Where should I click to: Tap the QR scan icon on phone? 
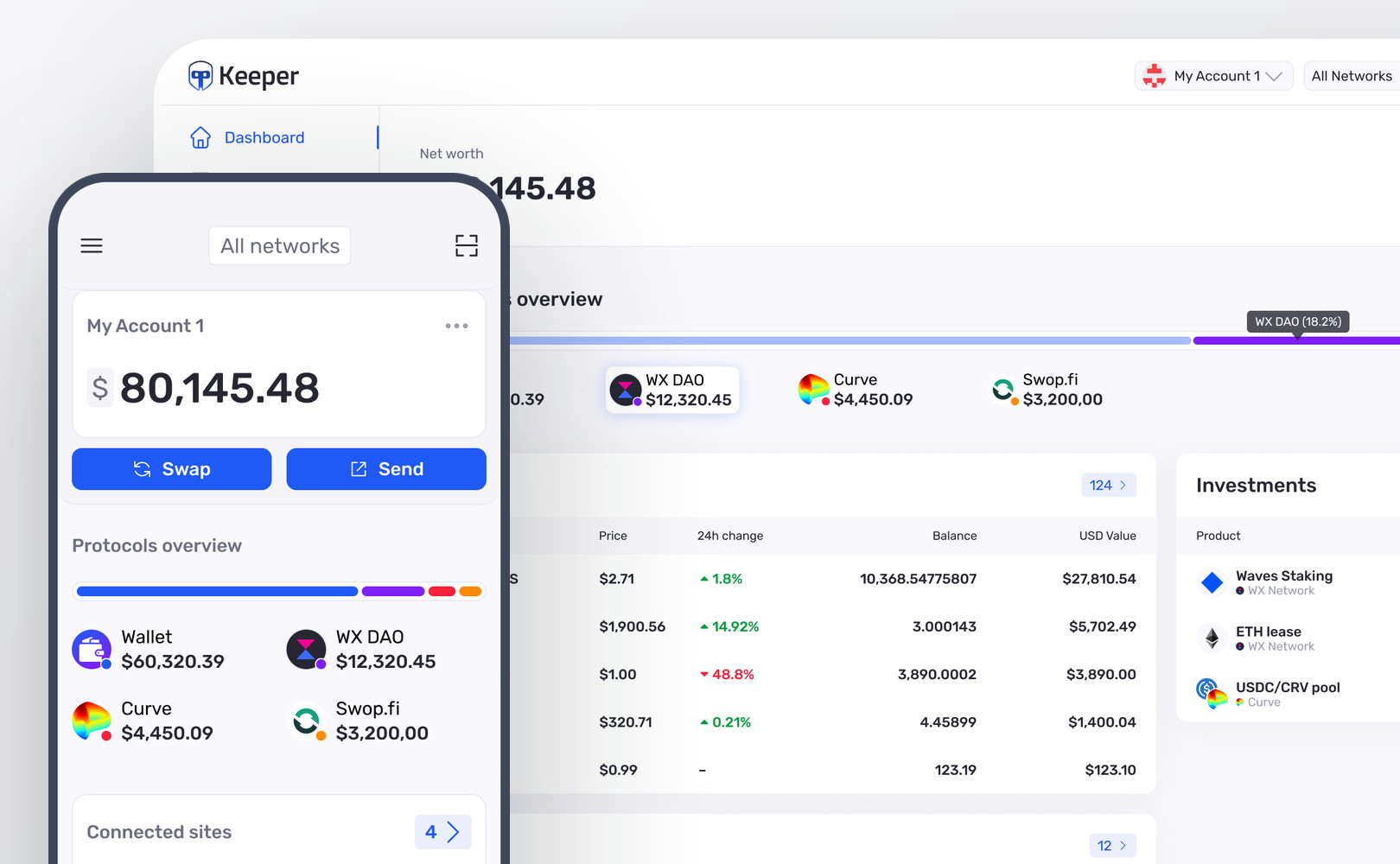pyautogui.click(x=467, y=246)
